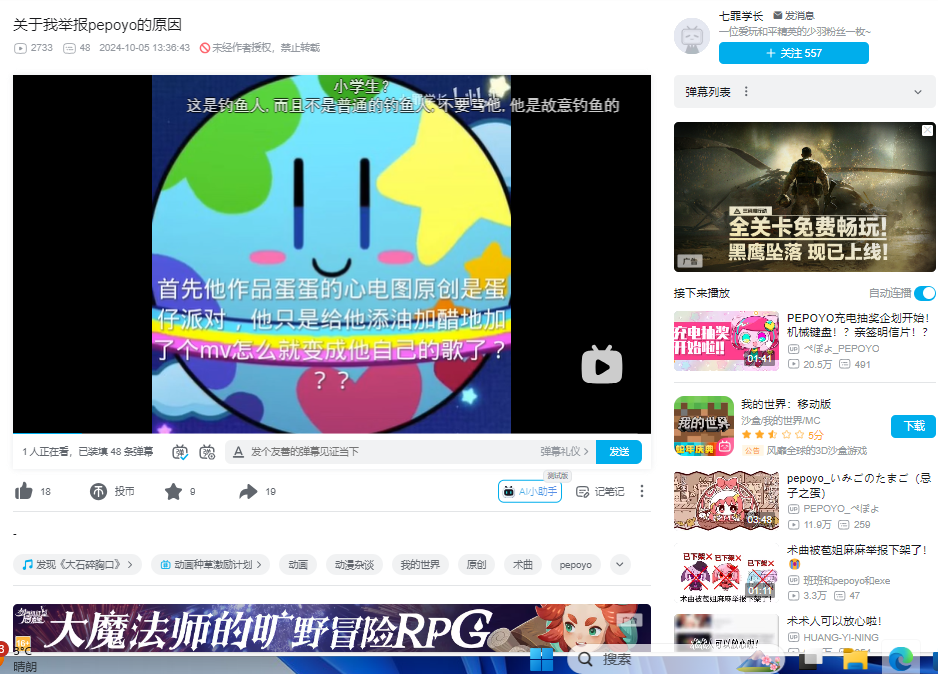938x674 pixels.
Task: Open more options three-dot menu below video
Action: [x=642, y=491]
